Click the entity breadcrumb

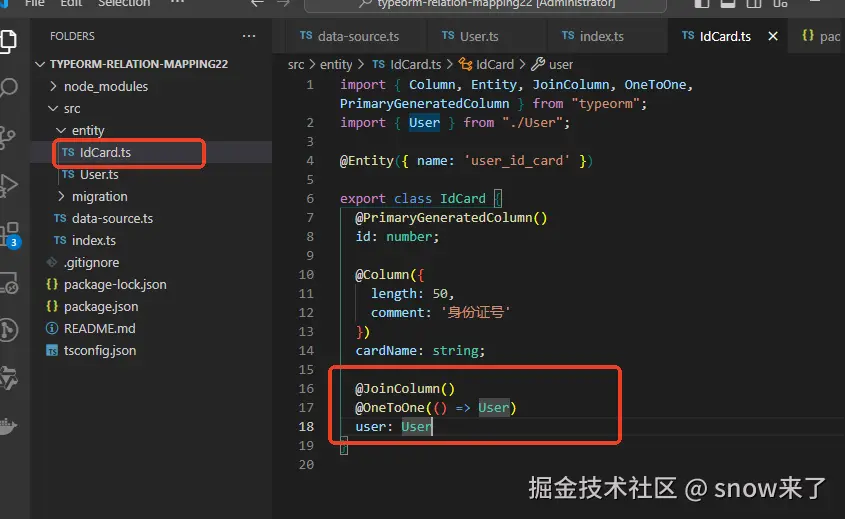336,65
